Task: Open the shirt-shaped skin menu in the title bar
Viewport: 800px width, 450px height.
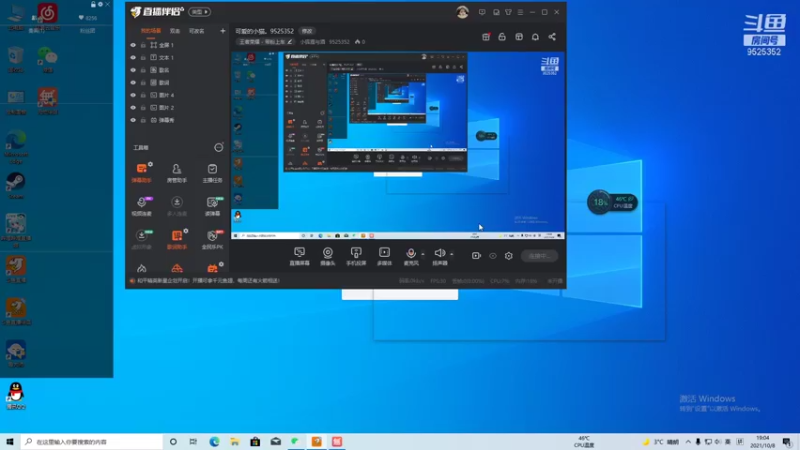Action: pyautogui.click(x=508, y=12)
